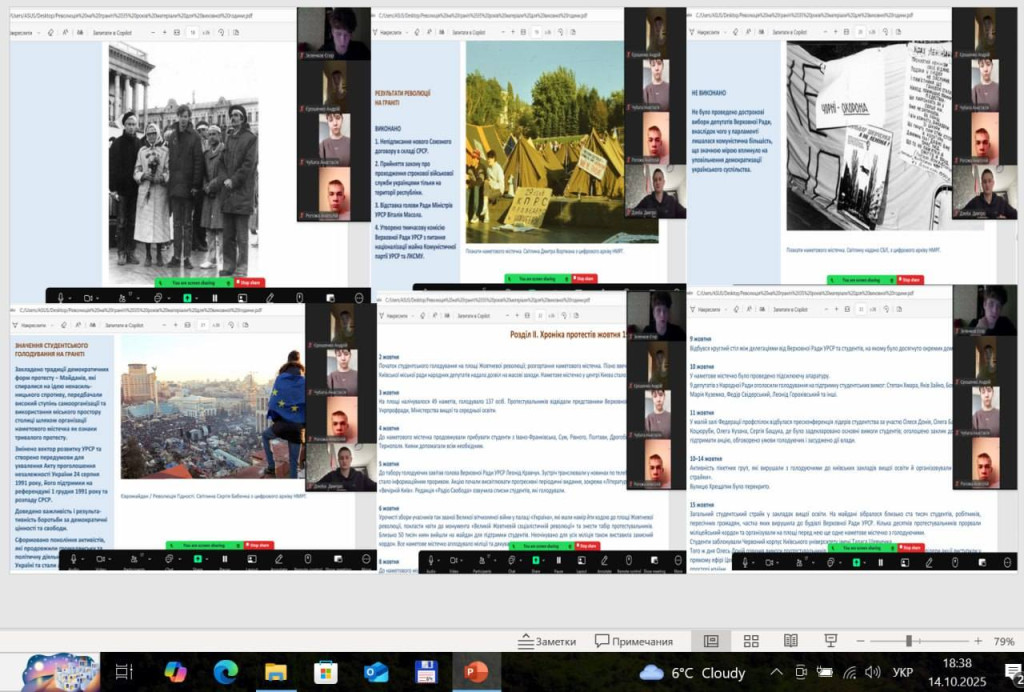The width and height of the screenshot is (1024, 692).
Task: Open Task View on the taskbar
Action: 124,672
